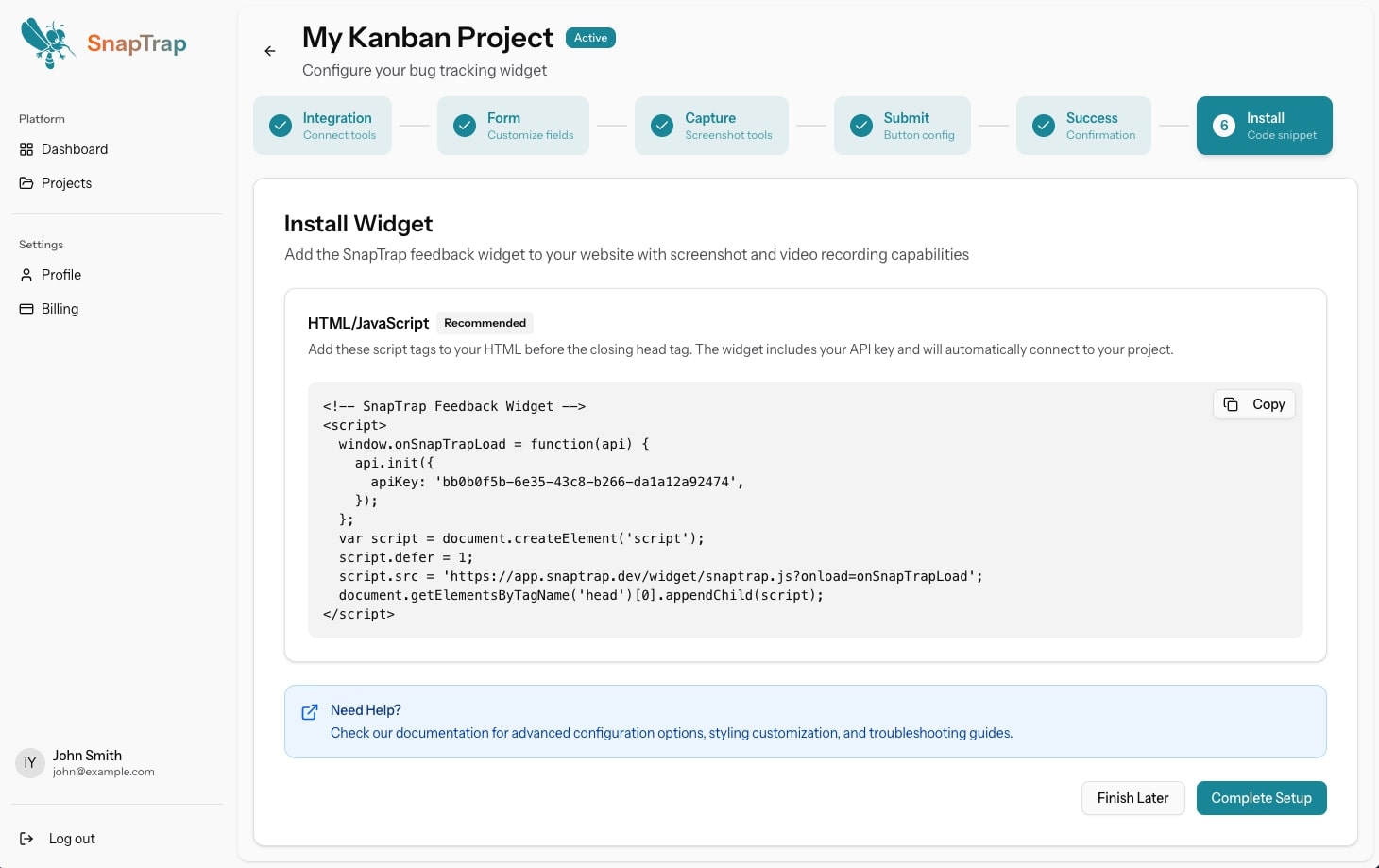Click the Profile person icon
Screen dimensions: 1379x868
point(26,275)
